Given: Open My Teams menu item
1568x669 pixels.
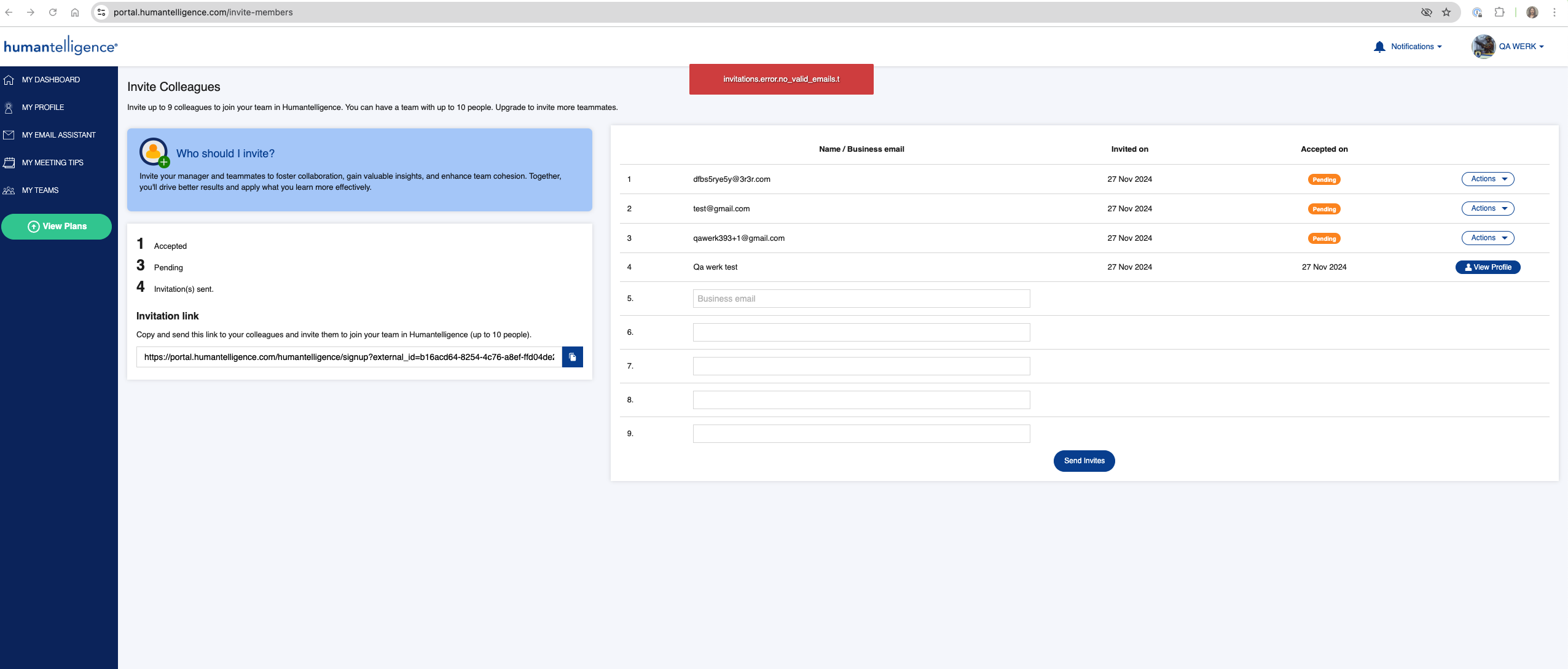Looking at the screenshot, I should [40, 189].
